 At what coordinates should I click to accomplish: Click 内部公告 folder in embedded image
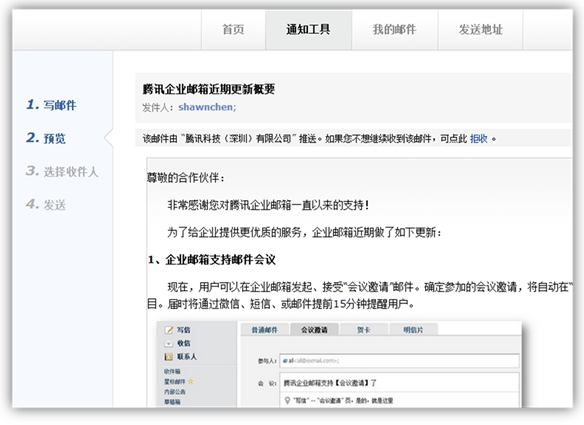coord(175,392)
